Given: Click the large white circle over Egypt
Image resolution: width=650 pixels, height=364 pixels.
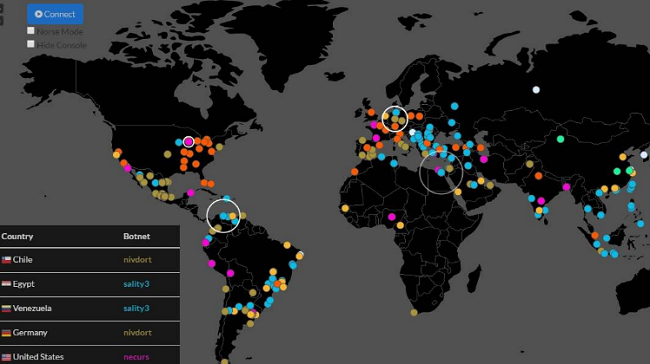Looking at the screenshot, I should (441, 172).
